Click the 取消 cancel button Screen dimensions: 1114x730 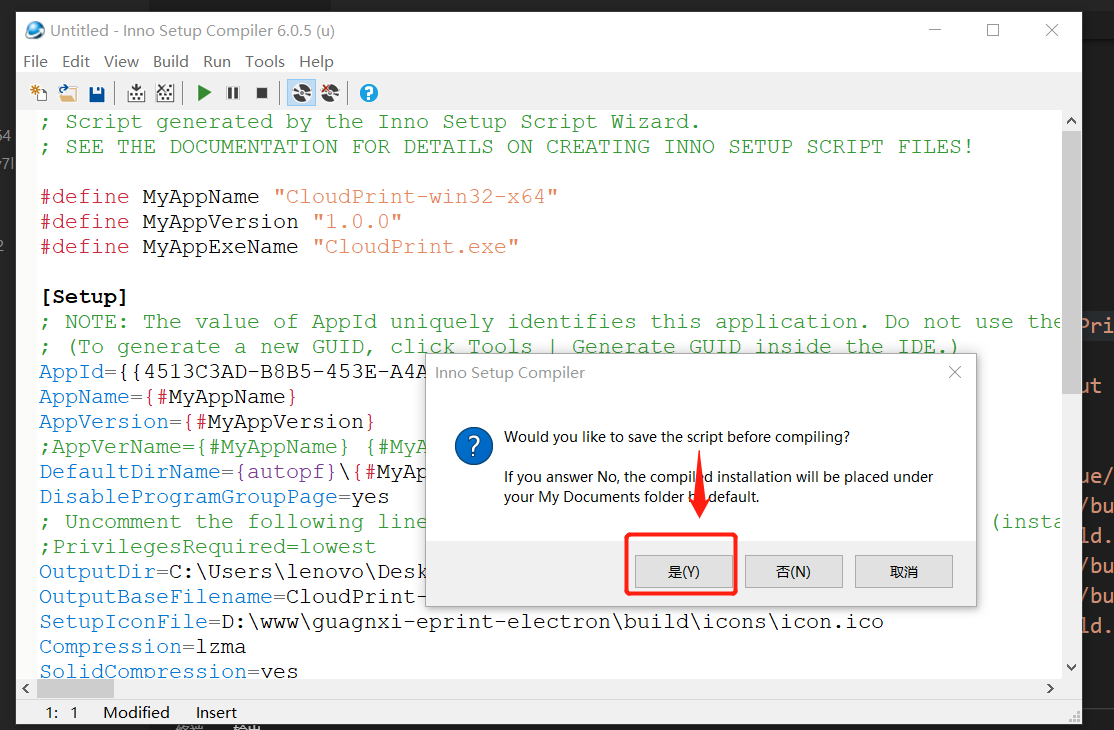[x=904, y=572]
